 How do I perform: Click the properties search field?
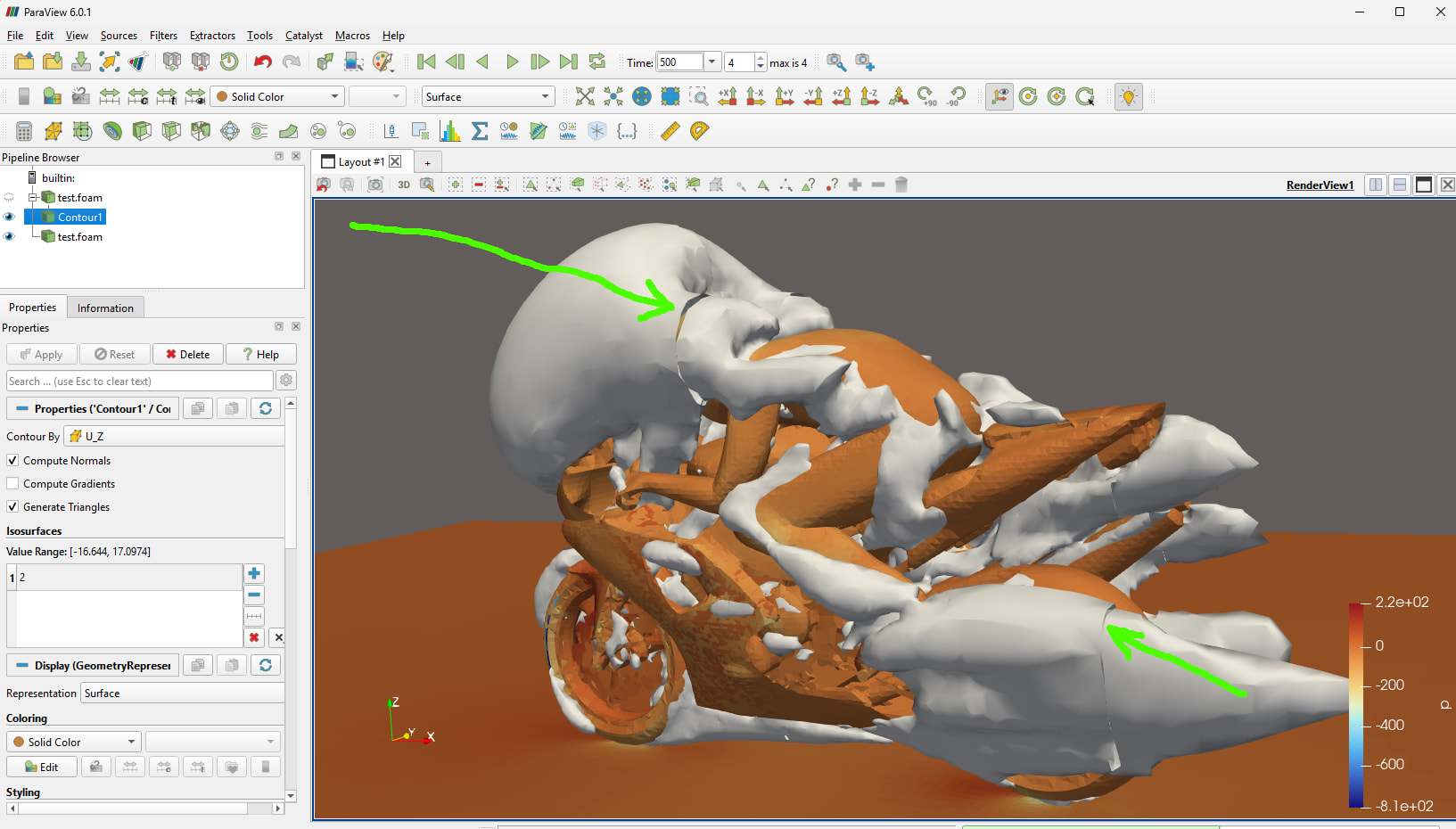(139, 382)
